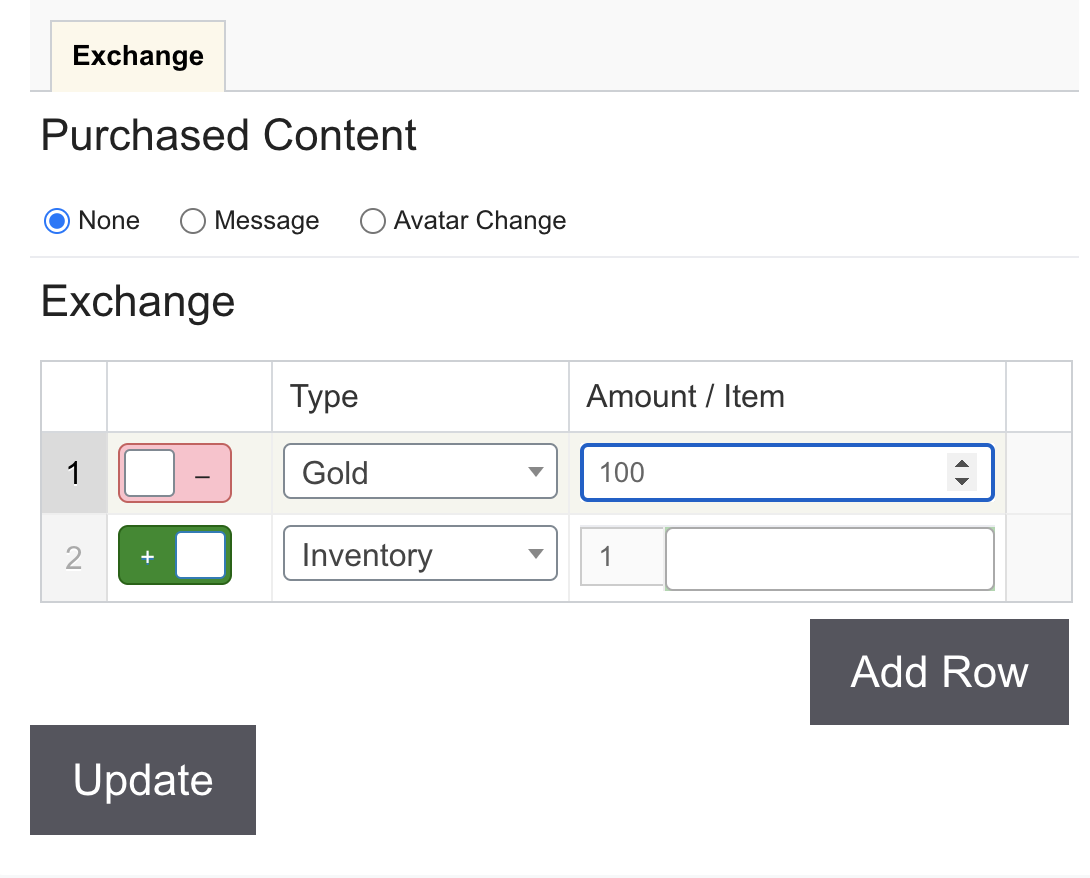
Task: Open the Gold type dropdown
Action: (420, 471)
